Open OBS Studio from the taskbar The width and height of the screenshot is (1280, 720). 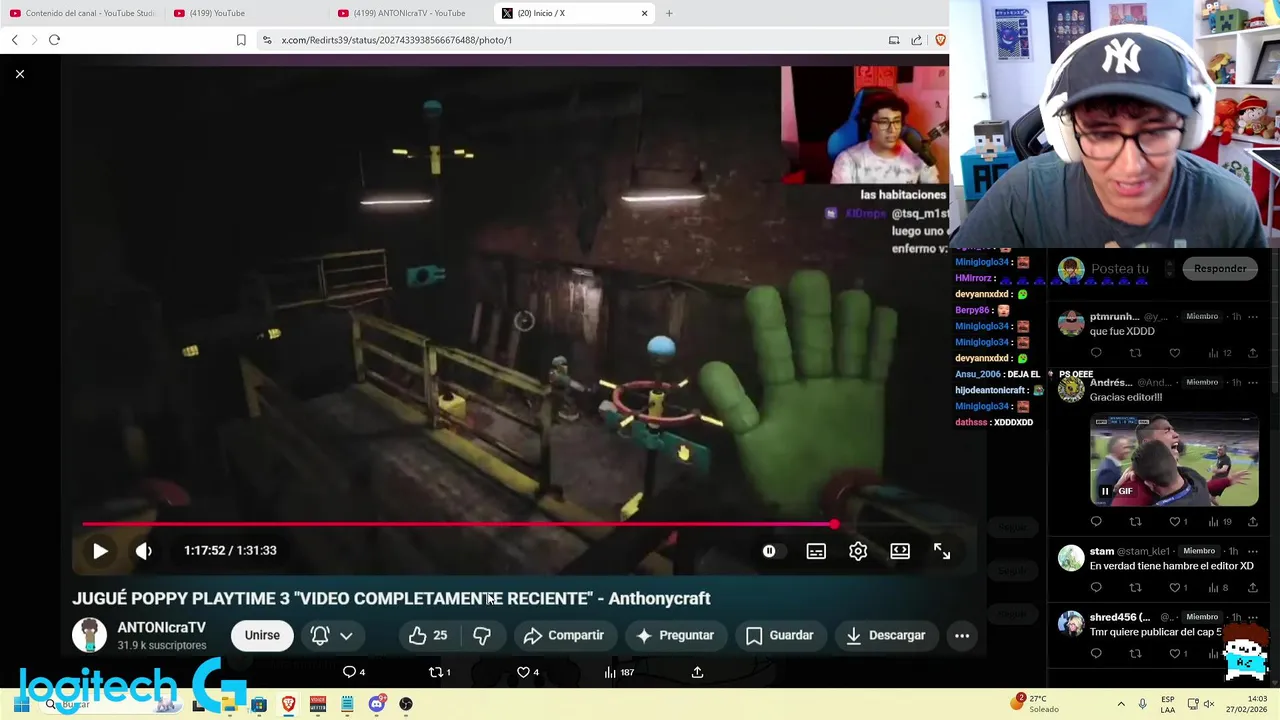point(405,704)
